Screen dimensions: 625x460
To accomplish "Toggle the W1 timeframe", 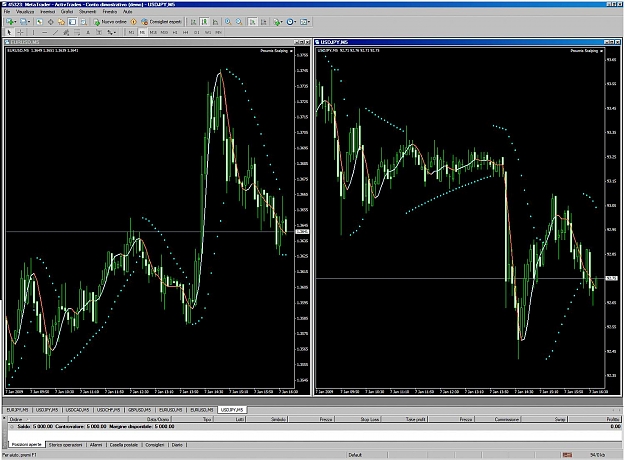I will (x=207, y=32).
